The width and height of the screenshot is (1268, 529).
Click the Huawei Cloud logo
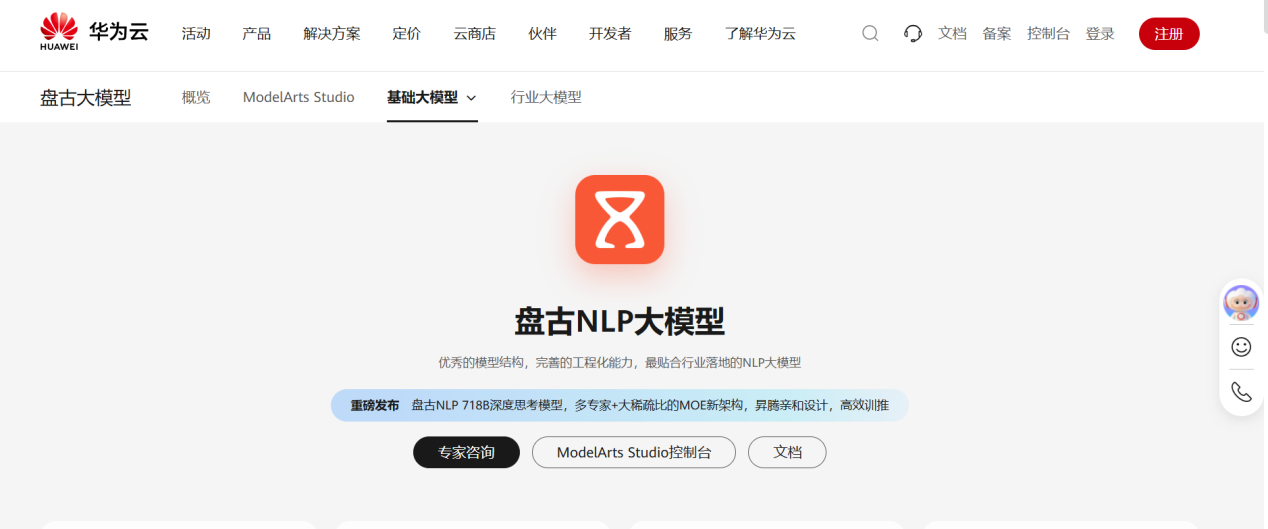click(x=94, y=32)
